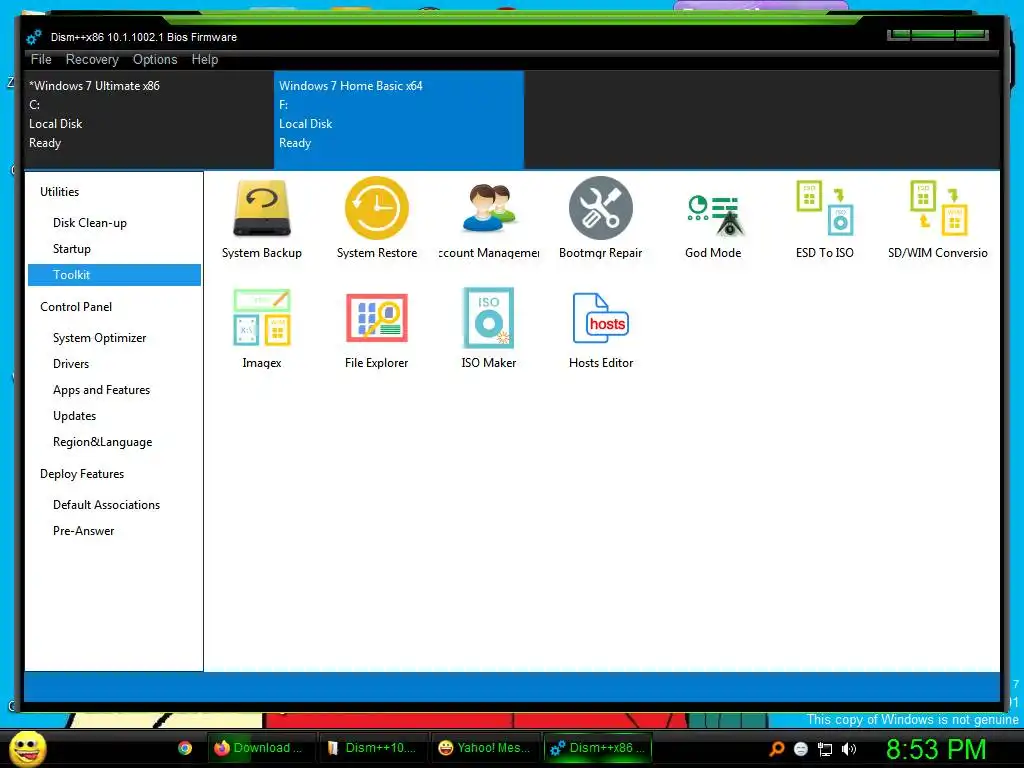Click the round face tray icon
This screenshot has height=768, width=1024.
(801, 750)
